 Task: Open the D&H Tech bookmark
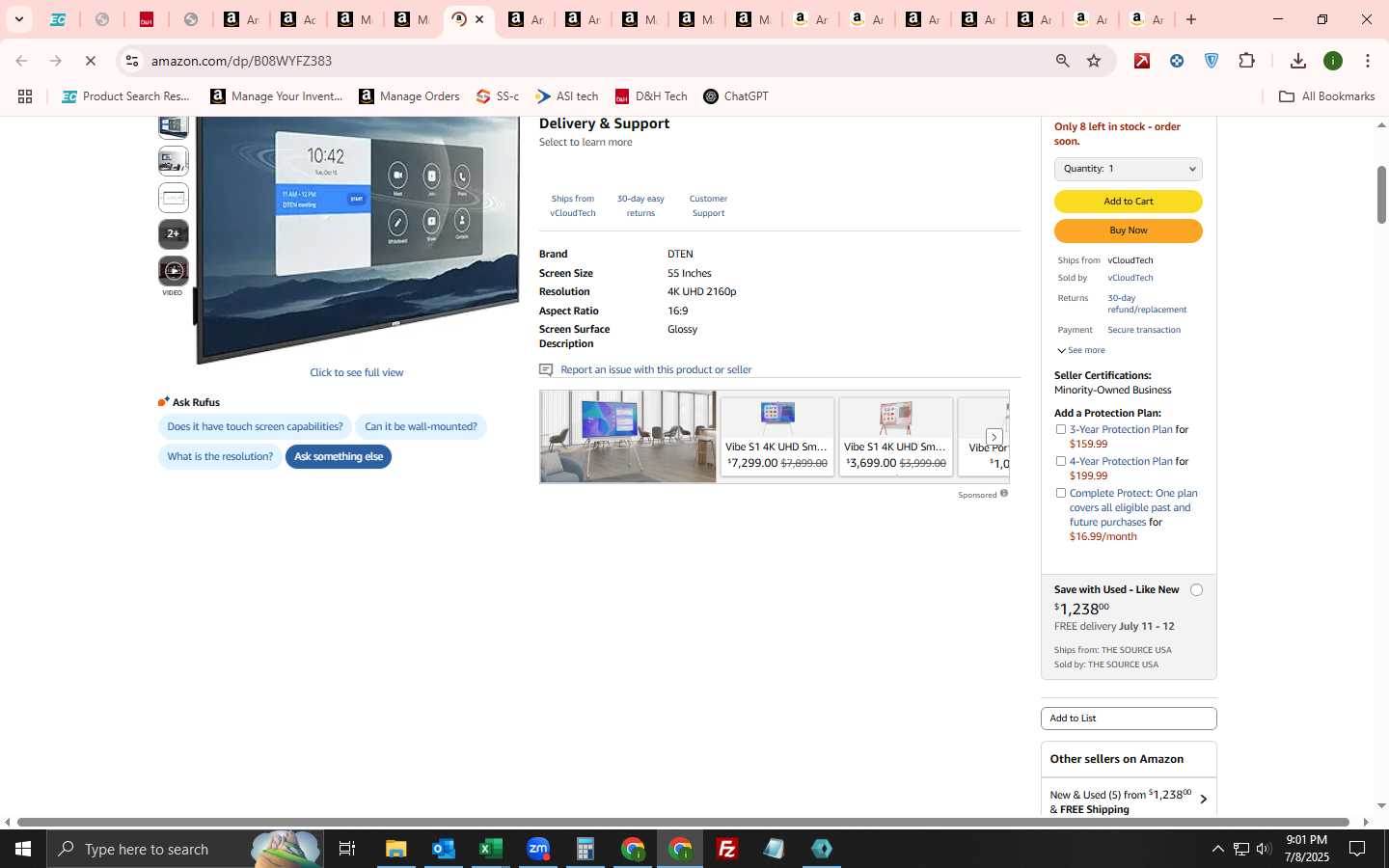[651, 96]
